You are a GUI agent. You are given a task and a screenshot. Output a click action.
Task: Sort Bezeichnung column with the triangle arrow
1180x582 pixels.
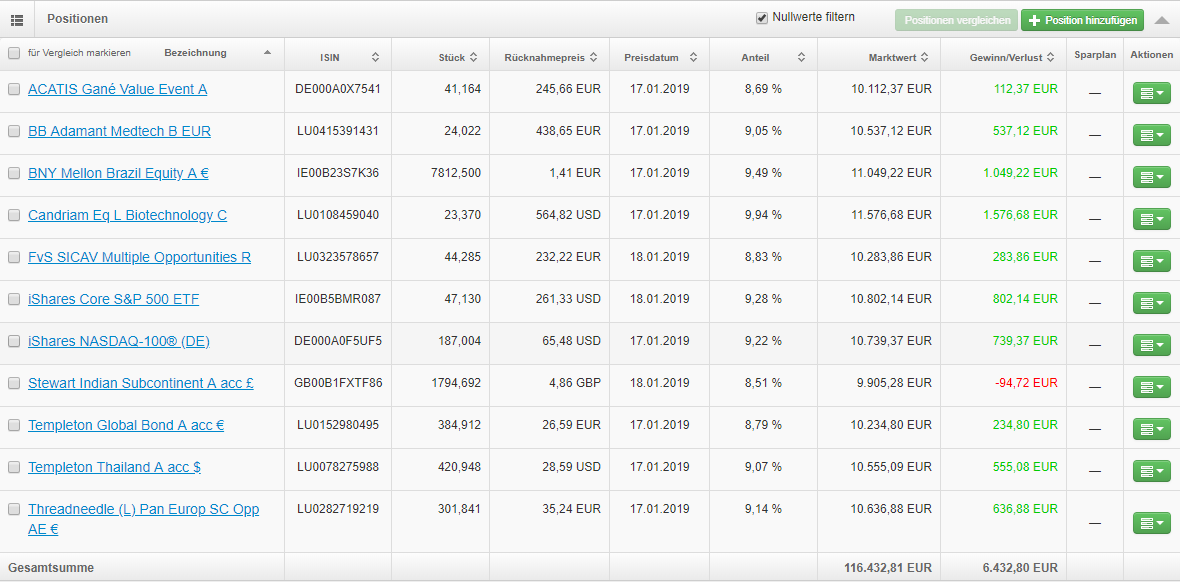coord(267,52)
